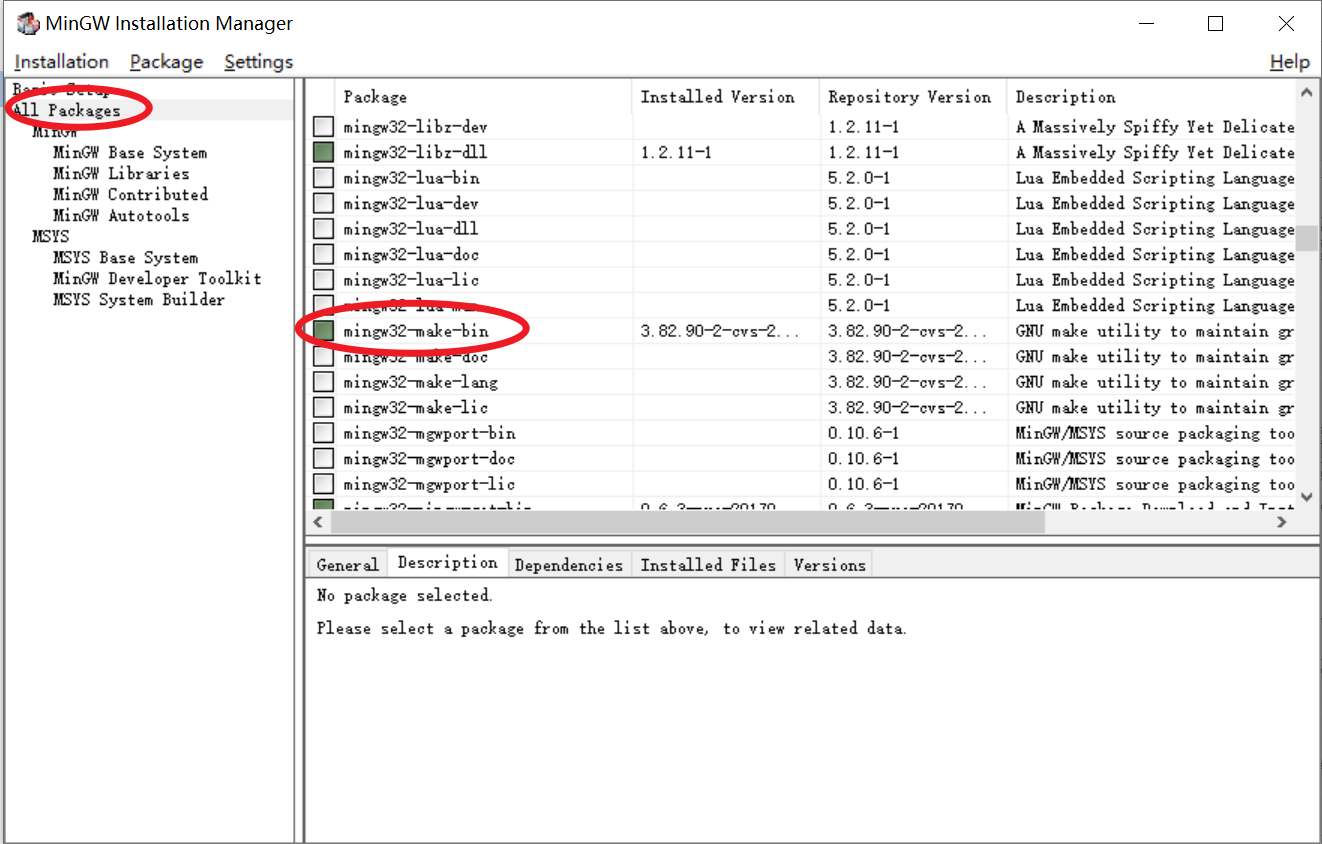Mark the mingw32-mgwport-doc package checkbox
This screenshot has height=844, width=1322.
pyautogui.click(x=323, y=459)
